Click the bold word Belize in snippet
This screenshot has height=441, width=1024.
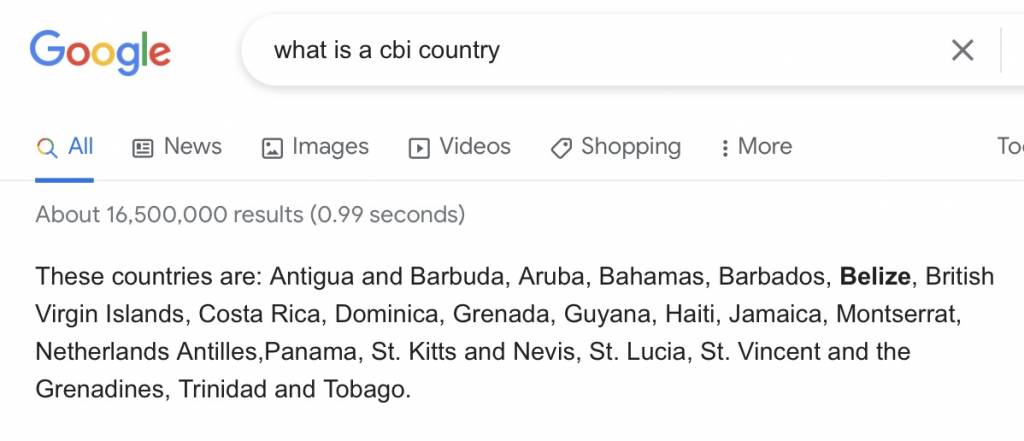[874, 276]
